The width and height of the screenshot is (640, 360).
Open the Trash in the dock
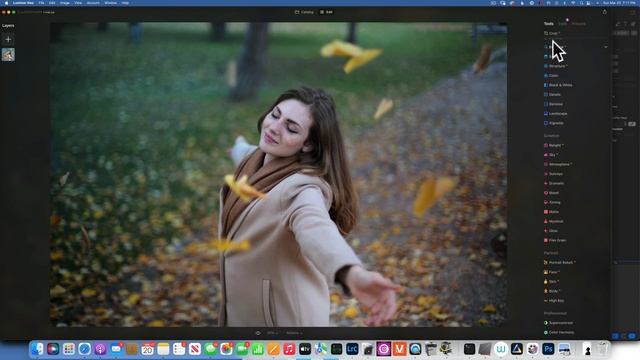603,349
